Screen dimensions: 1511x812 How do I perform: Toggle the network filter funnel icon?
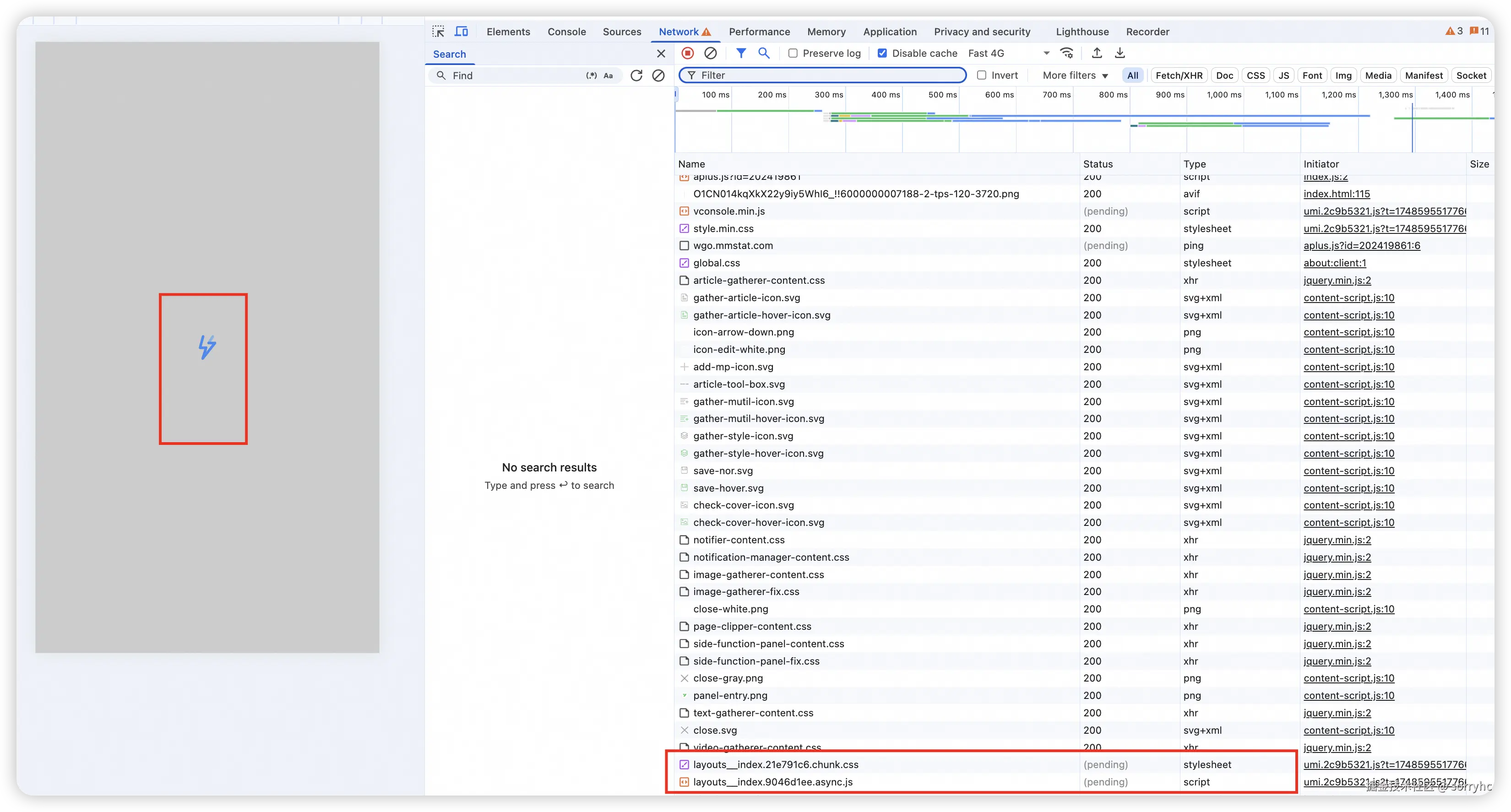point(741,54)
